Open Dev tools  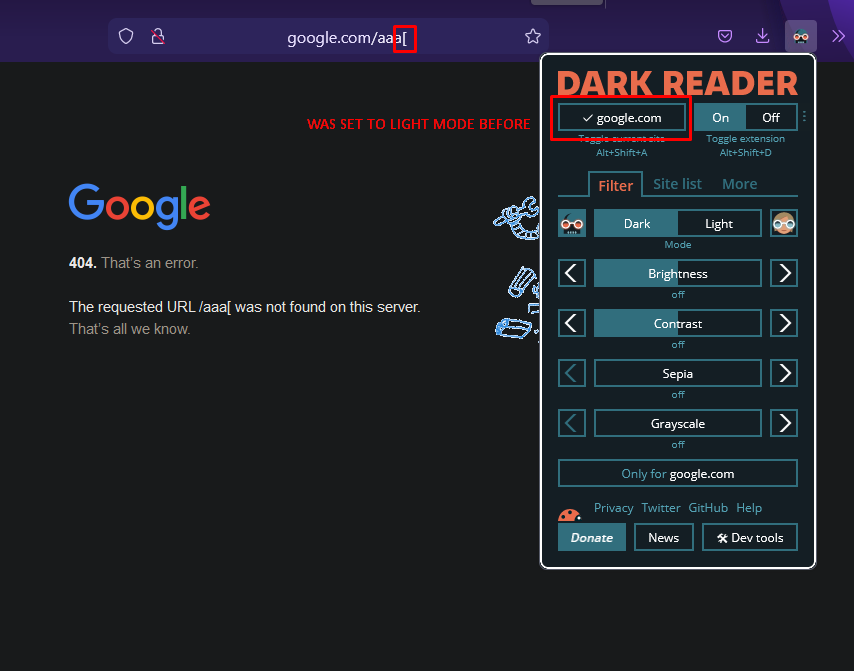tap(749, 538)
